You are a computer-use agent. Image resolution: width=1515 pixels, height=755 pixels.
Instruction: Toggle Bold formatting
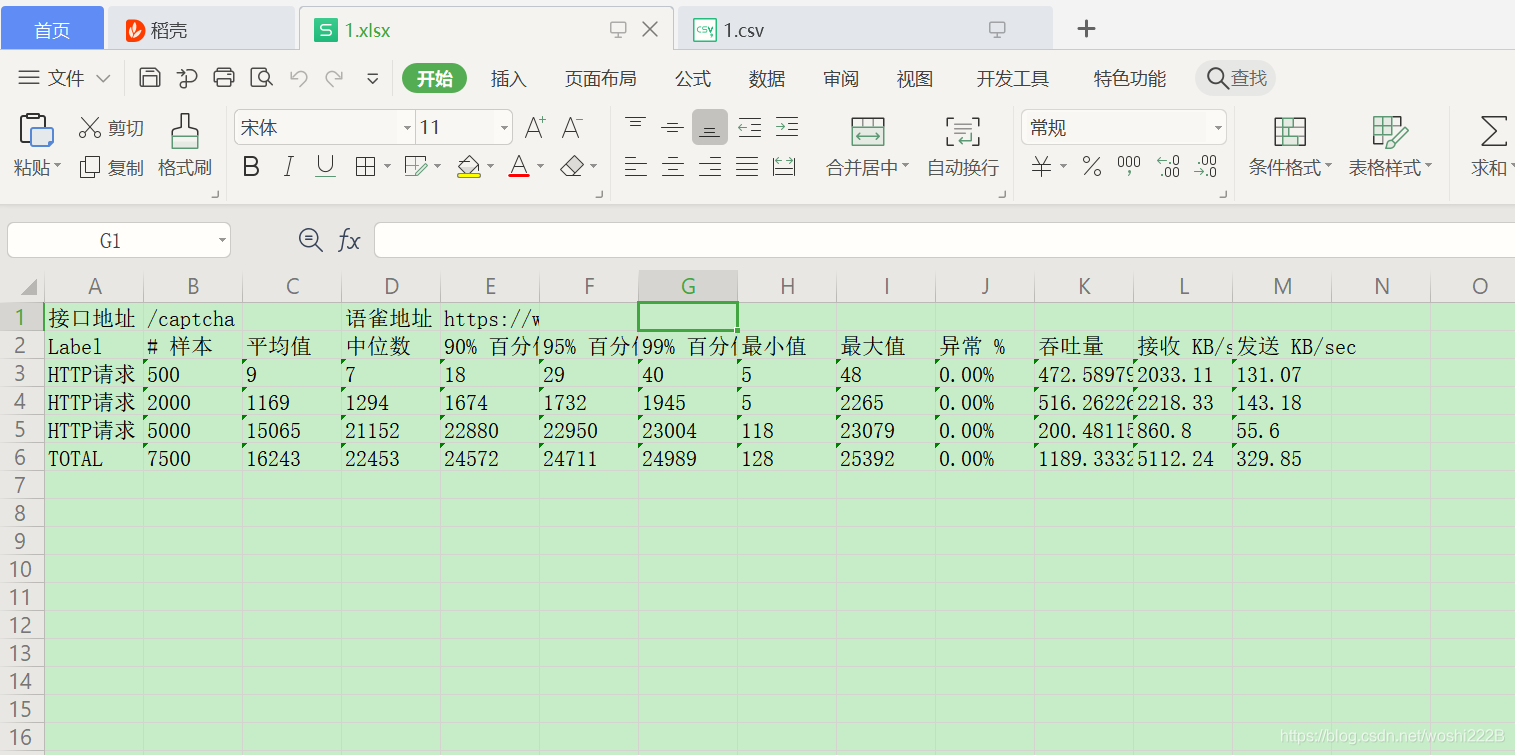[251, 167]
